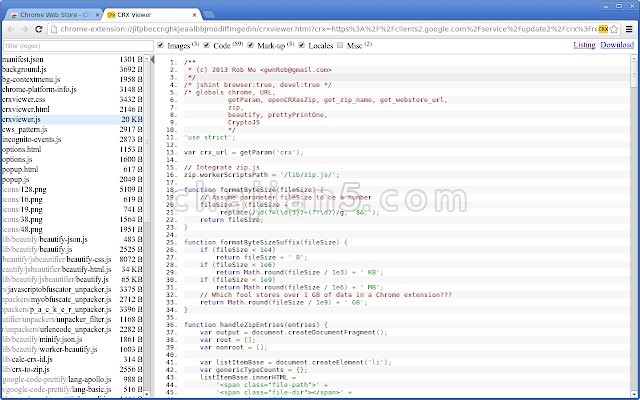Open urlencode_unpacker.js file

[72, 329]
